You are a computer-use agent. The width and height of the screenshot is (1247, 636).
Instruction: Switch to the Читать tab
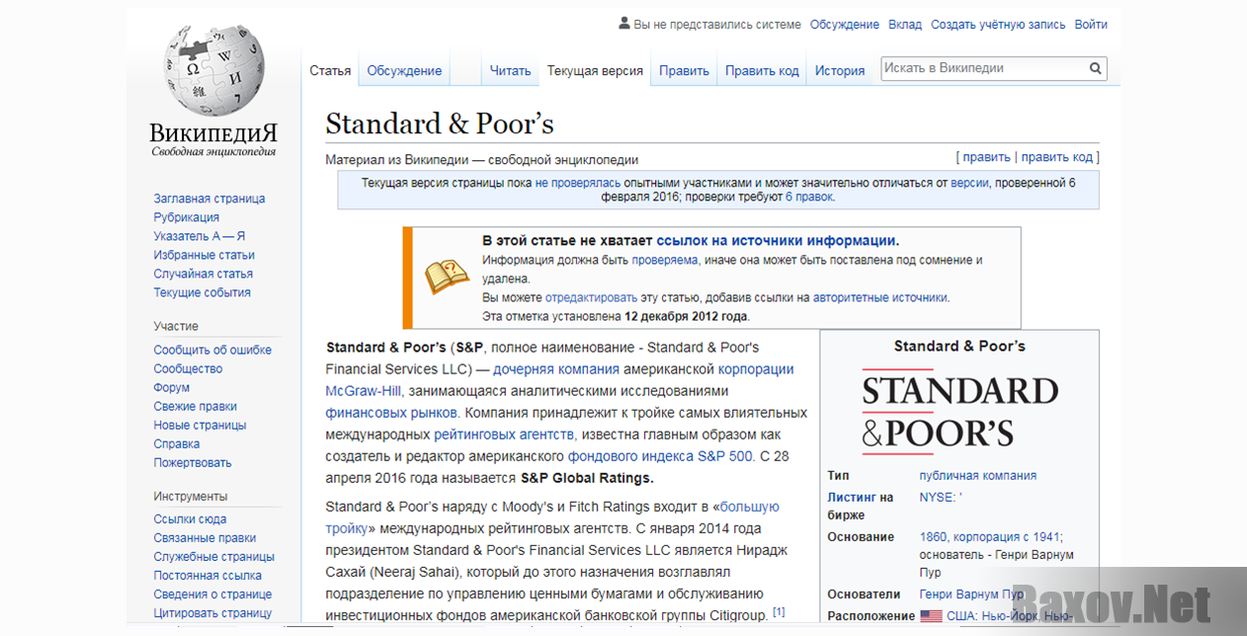coord(510,71)
